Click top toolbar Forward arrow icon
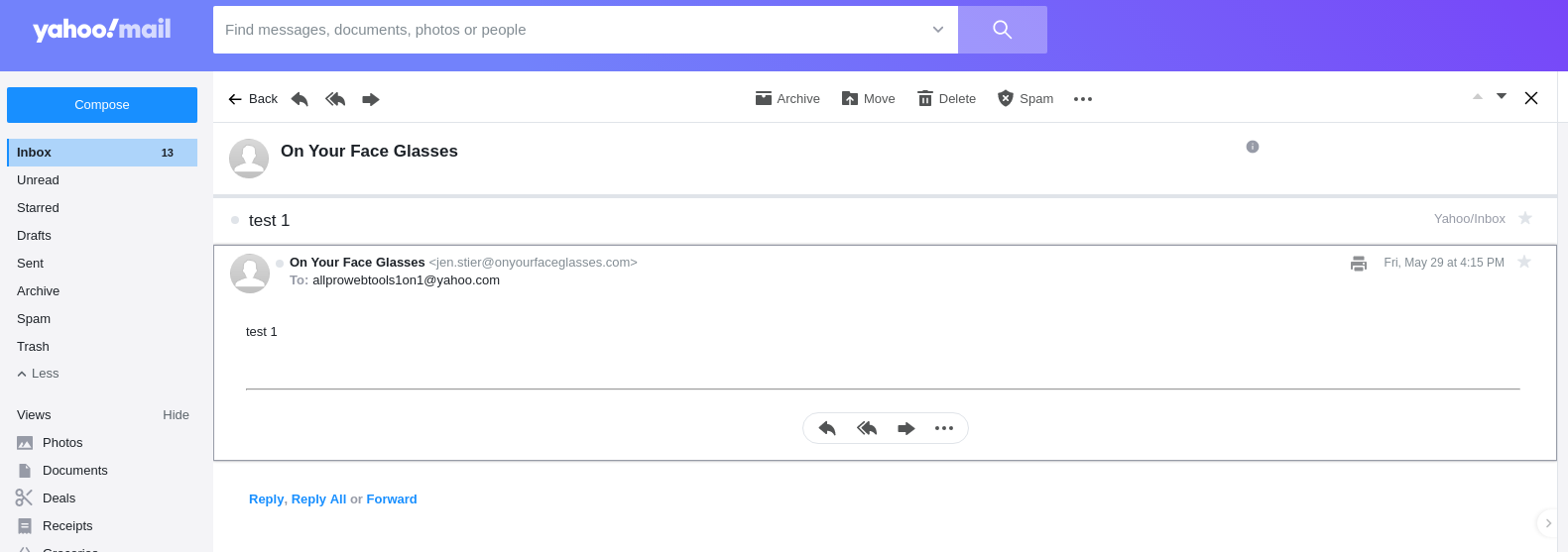This screenshot has width=1568, height=552. click(371, 99)
